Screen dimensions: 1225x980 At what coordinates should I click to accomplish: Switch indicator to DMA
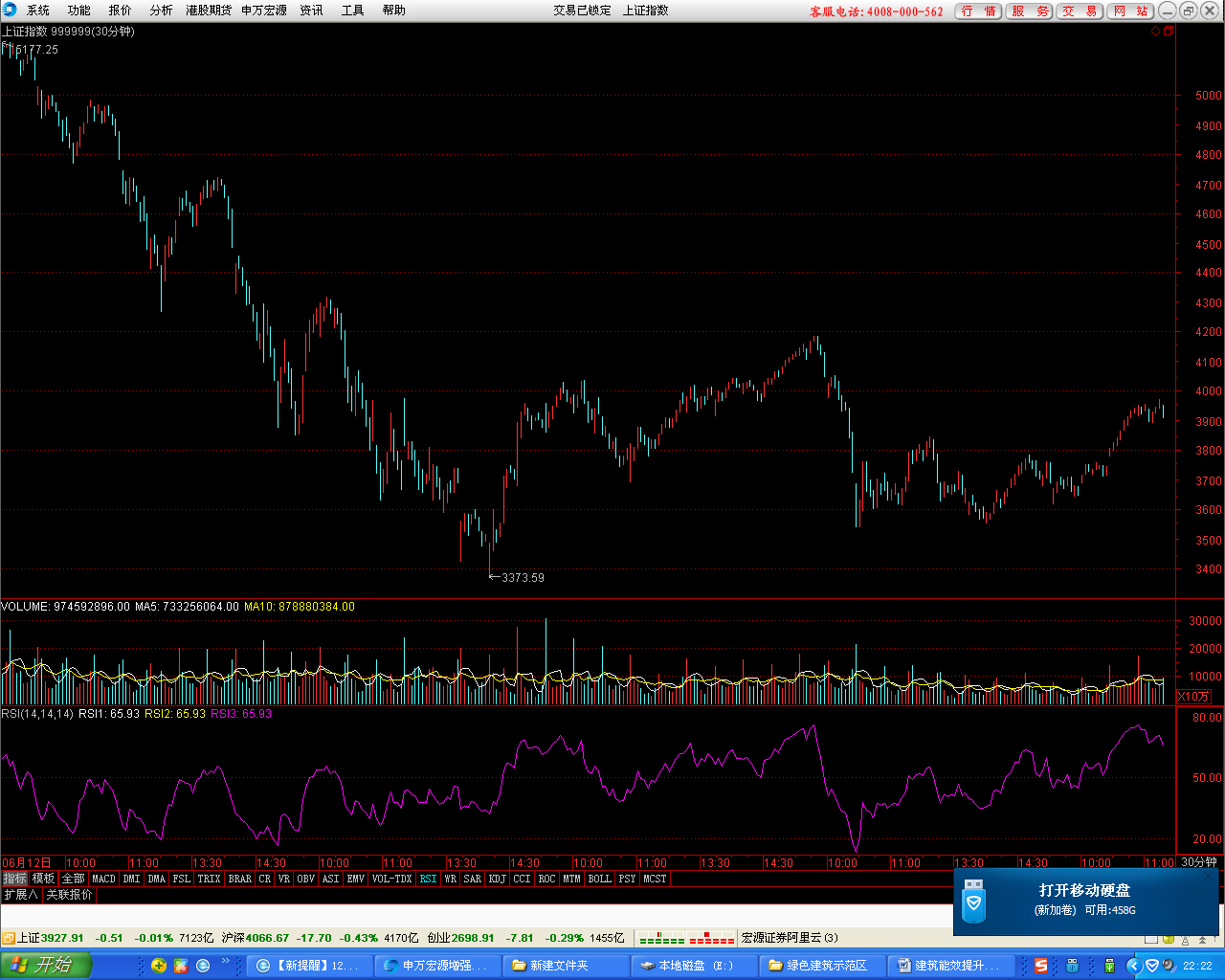157,879
